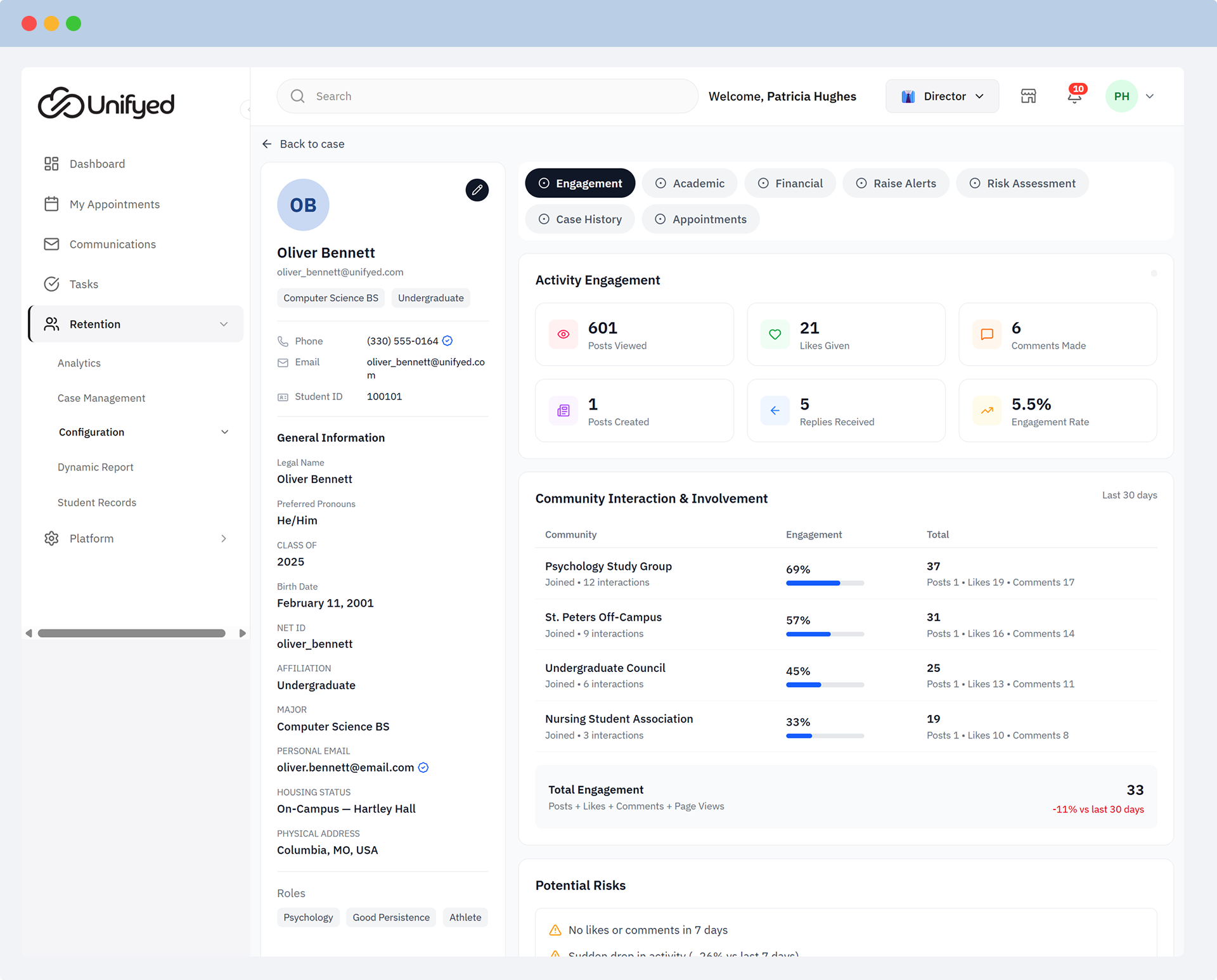Screen dimensions: 1217x980
Task: Click the sidebar horizontal scrollbar
Action: [132, 633]
